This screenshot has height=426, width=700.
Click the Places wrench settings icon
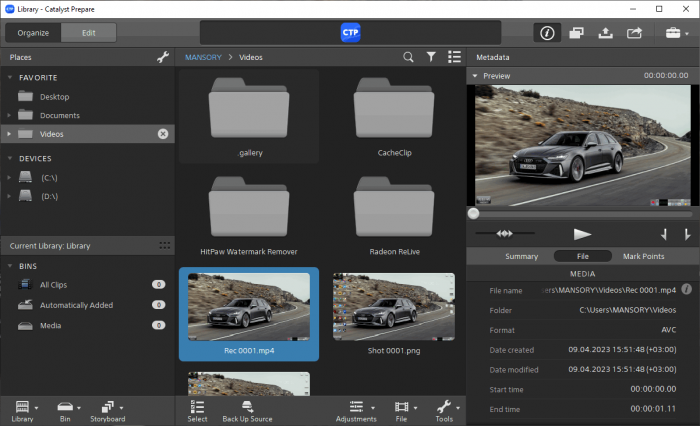click(163, 57)
